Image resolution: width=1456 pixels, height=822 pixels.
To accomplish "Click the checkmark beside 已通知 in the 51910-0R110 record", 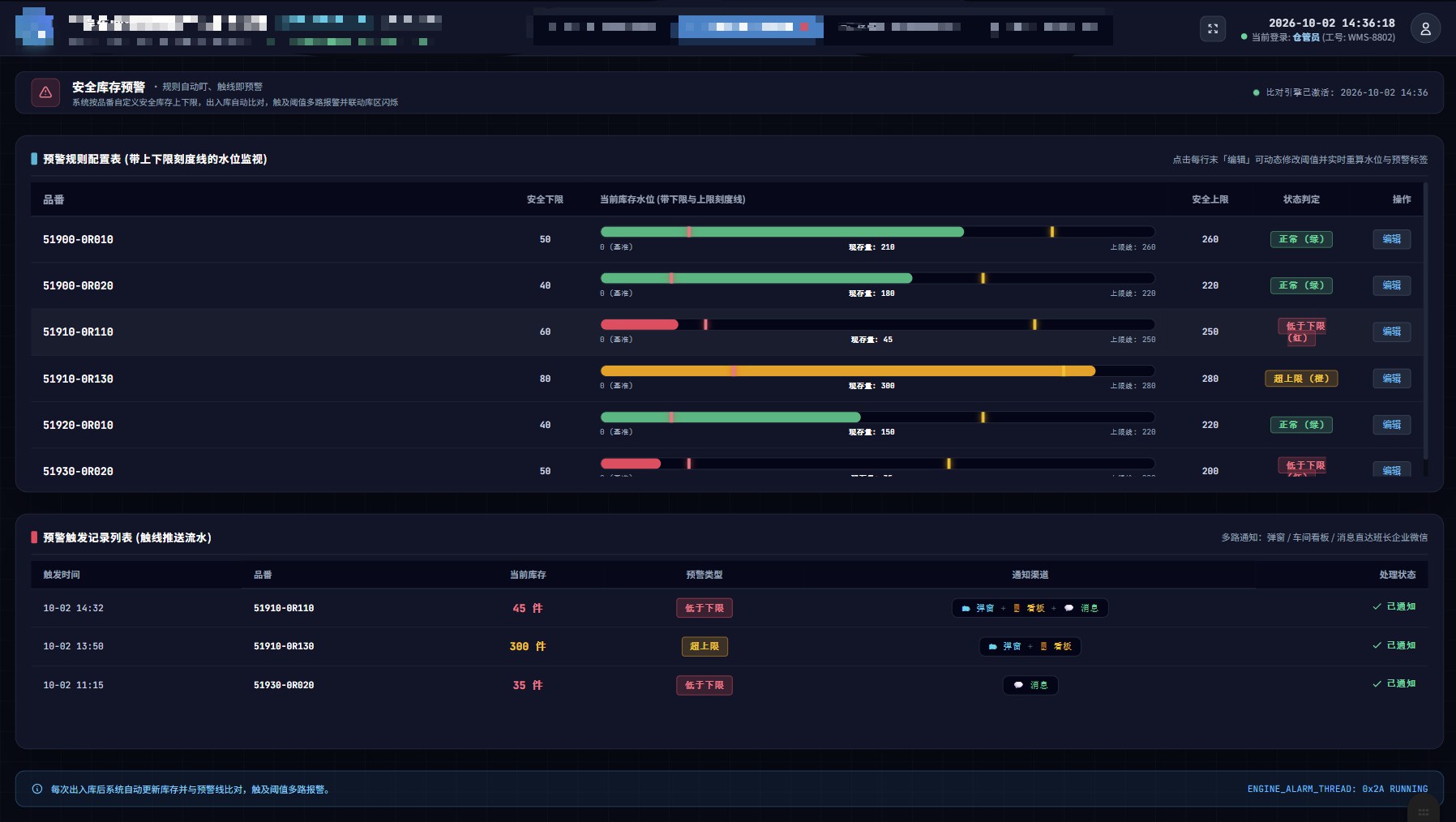I will [x=1377, y=606].
